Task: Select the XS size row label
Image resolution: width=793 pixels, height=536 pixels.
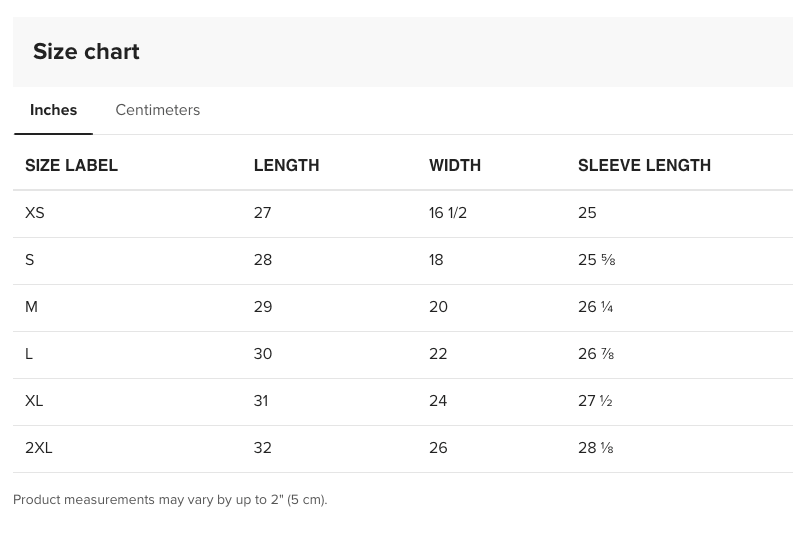Action: pos(35,213)
